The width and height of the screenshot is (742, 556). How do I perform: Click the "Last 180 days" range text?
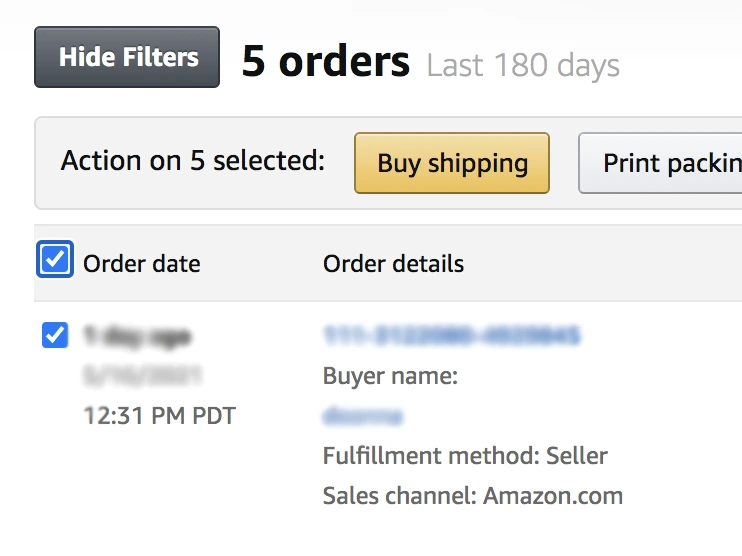tap(522, 66)
